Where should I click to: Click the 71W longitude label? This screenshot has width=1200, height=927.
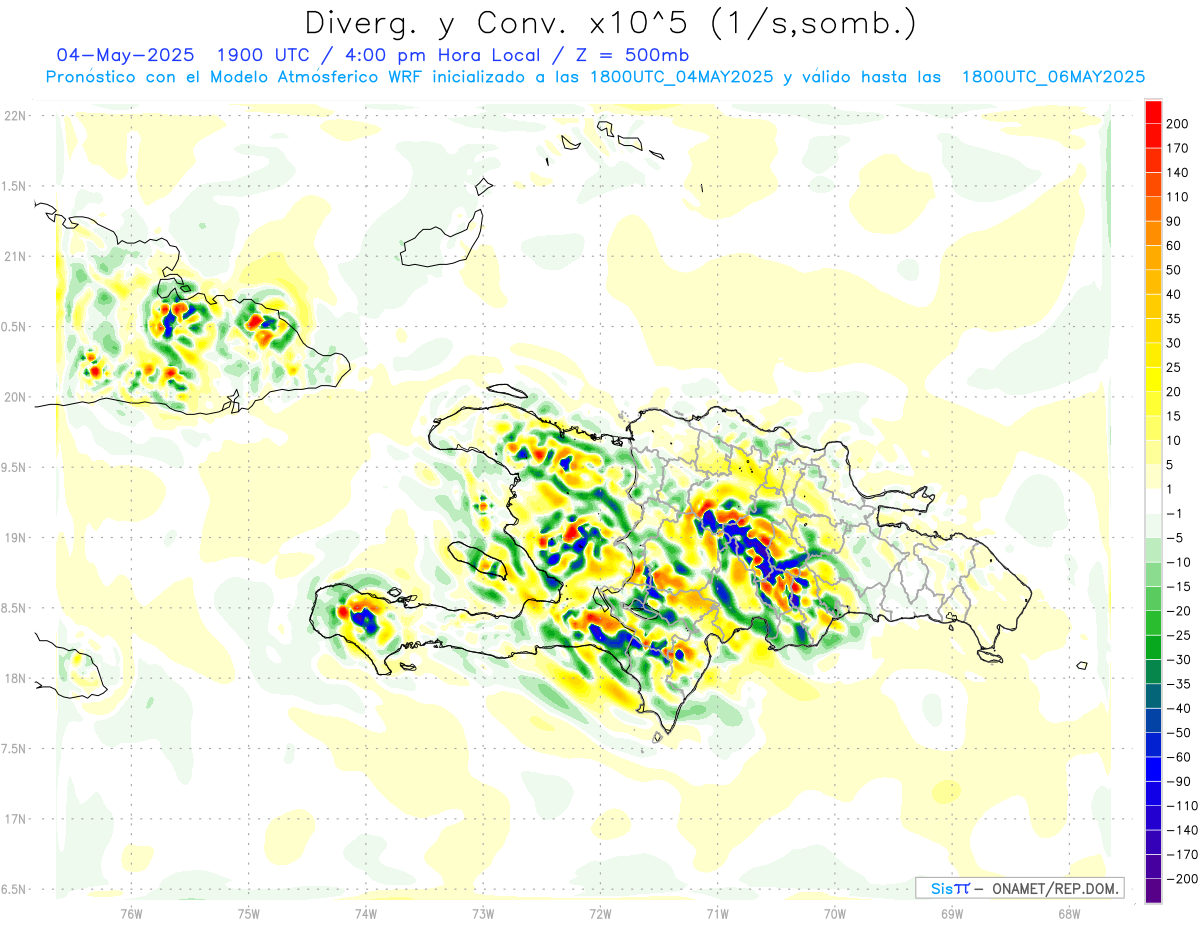717,912
